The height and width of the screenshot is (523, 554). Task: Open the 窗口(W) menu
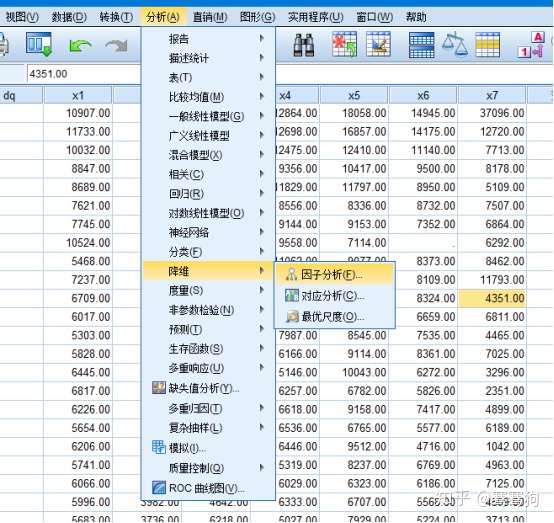(x=375, y=17)
